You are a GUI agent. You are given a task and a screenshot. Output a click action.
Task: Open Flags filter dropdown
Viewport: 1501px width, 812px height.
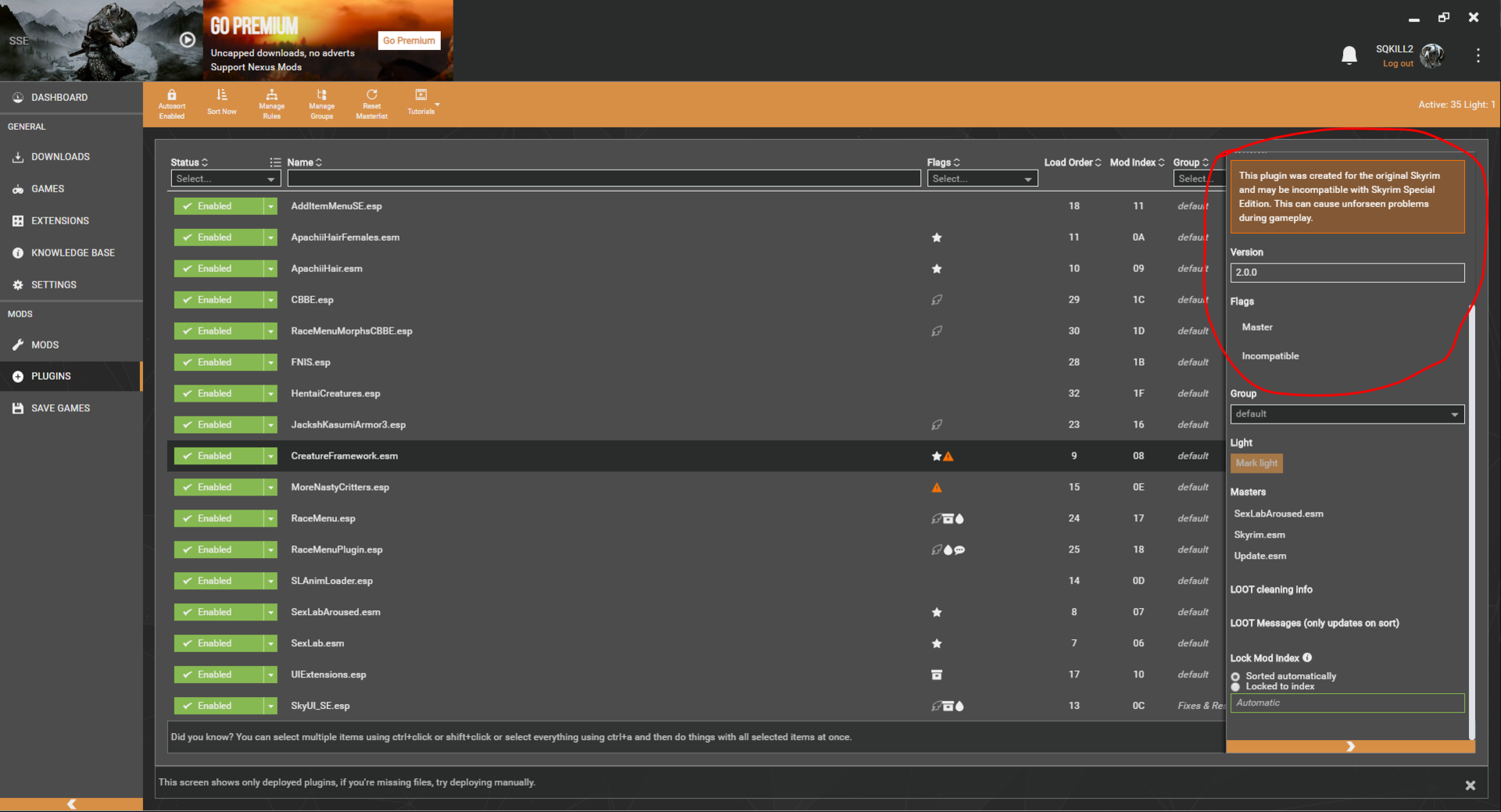coord(983,179)
